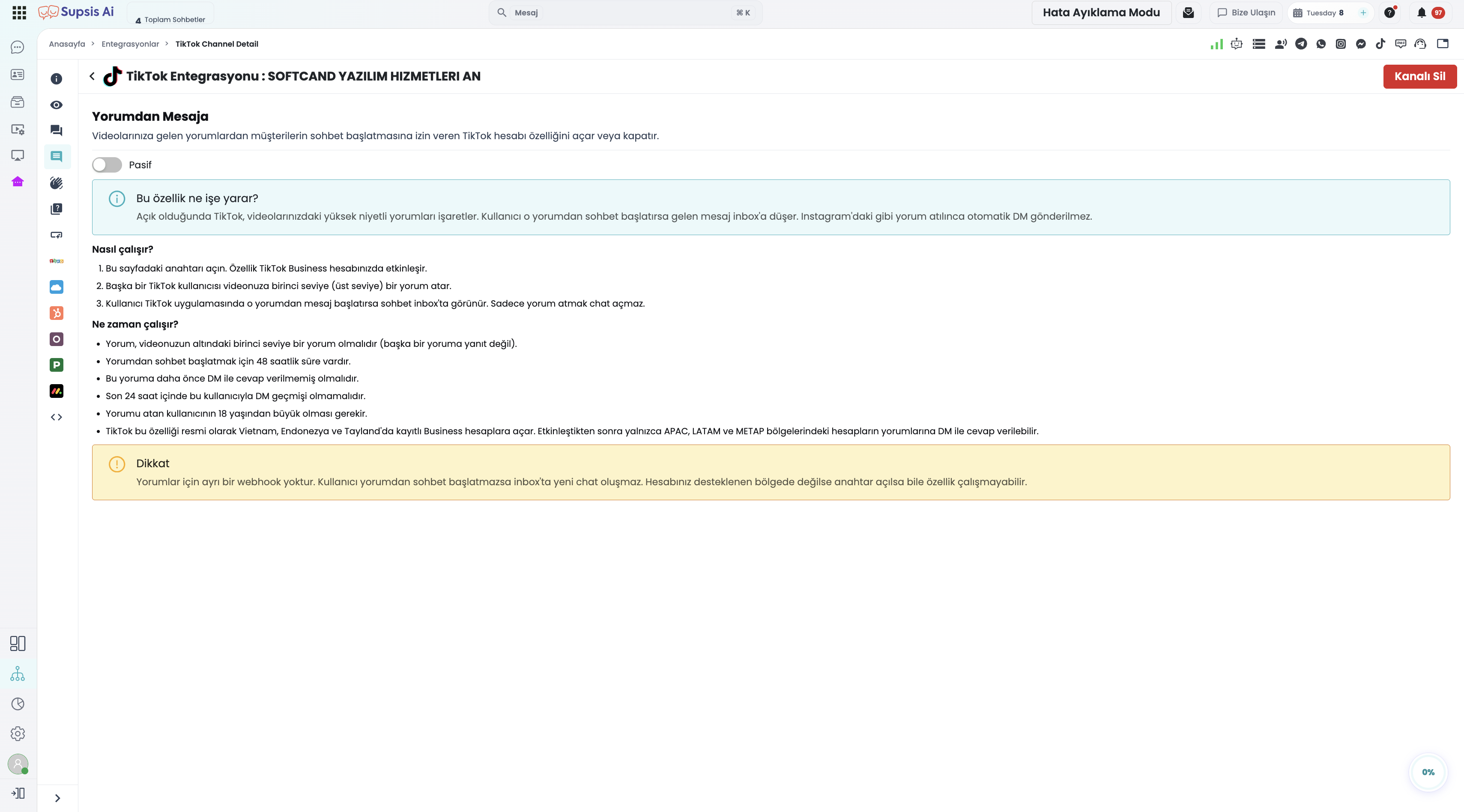Click the voice speaker person icon
1464x812 pixels.
click(x=1280, y=44)
